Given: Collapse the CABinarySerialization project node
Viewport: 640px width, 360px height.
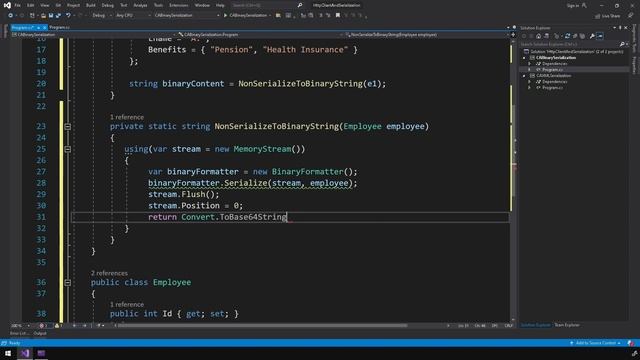Looking at the screenshot, I should click(524, 58).
